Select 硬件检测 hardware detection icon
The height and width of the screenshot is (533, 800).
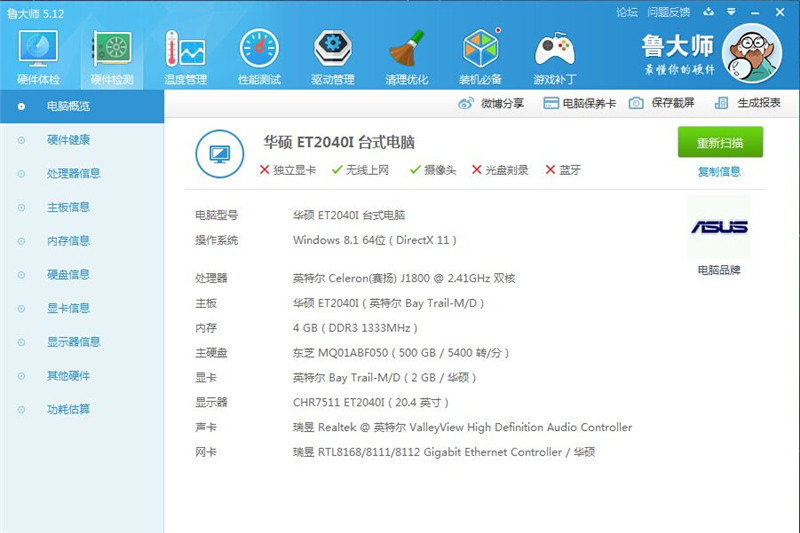[x=112, y=49]
